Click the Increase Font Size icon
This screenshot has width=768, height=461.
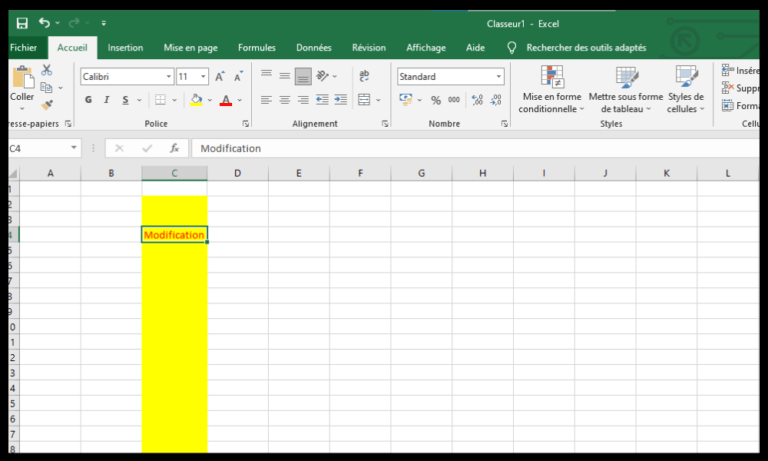220,76
